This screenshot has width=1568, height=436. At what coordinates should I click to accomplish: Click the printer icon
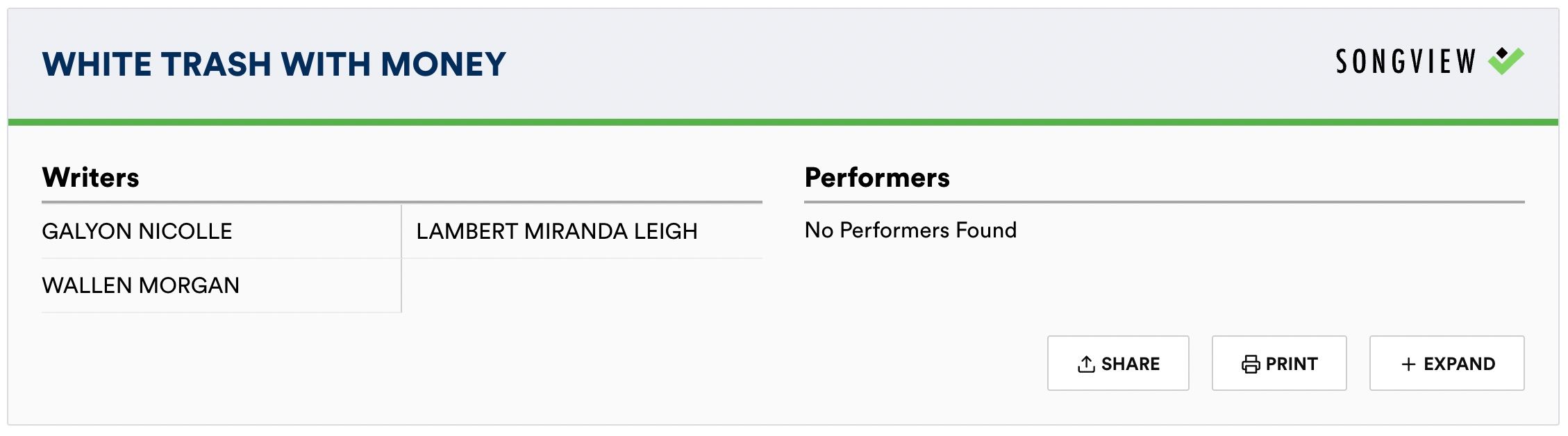(x=1251, y=364)
